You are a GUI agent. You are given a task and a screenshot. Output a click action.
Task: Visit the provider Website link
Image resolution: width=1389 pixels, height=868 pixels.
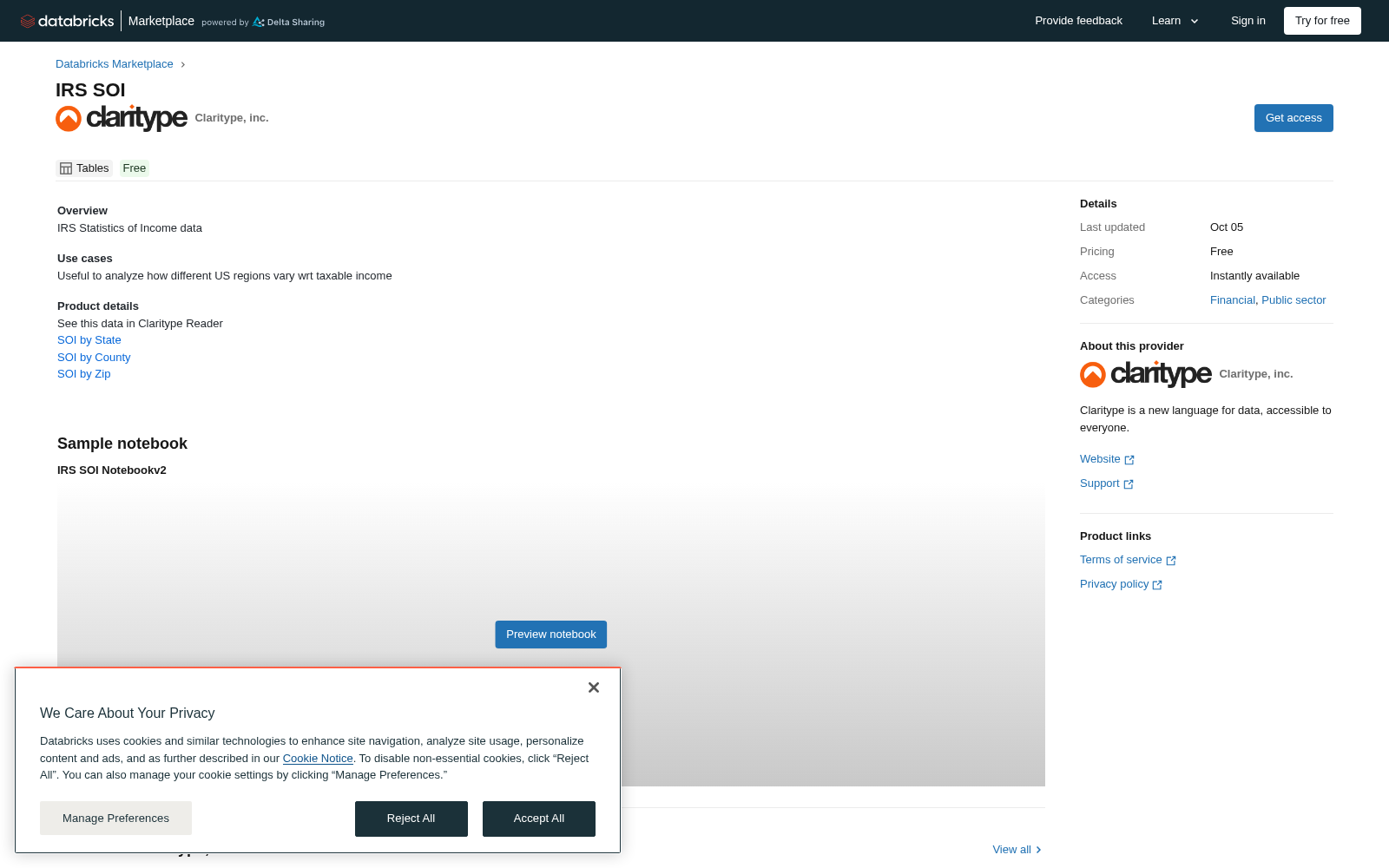(1100, 459)
